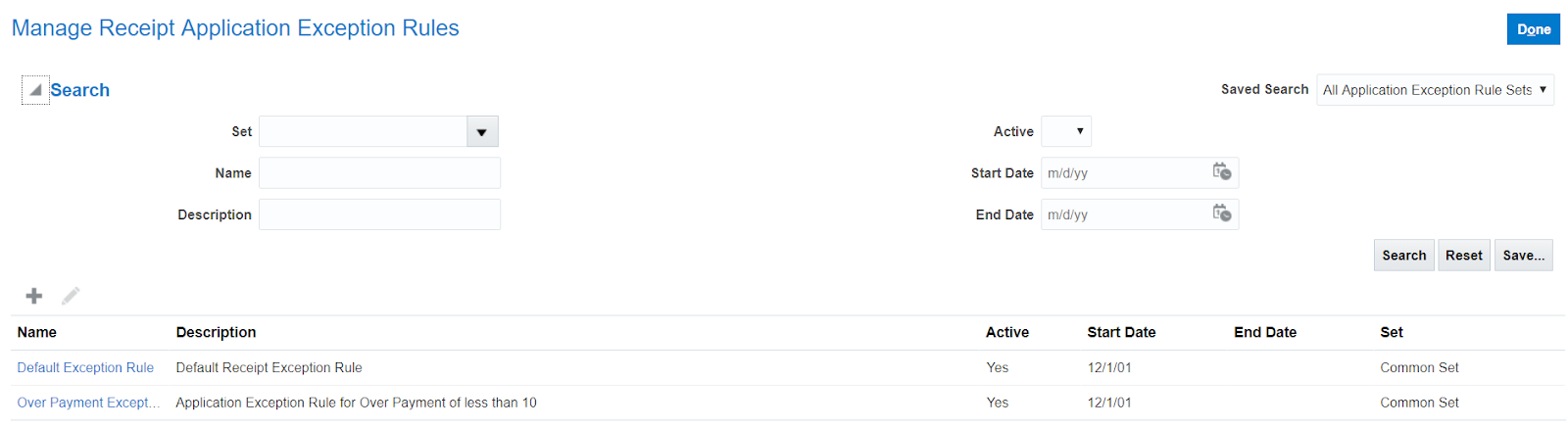Open the Start Date calendar picker
Screen dimensions: 1568x428
coord(1221,172)
